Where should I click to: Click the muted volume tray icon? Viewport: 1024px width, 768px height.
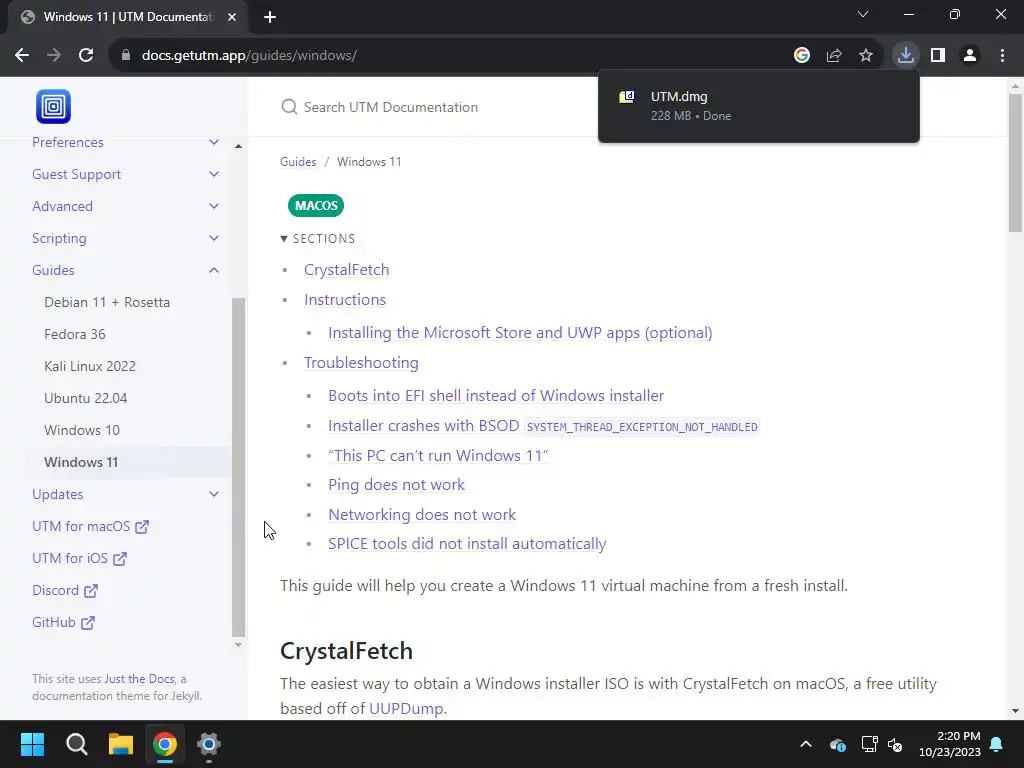coord(895,744)
